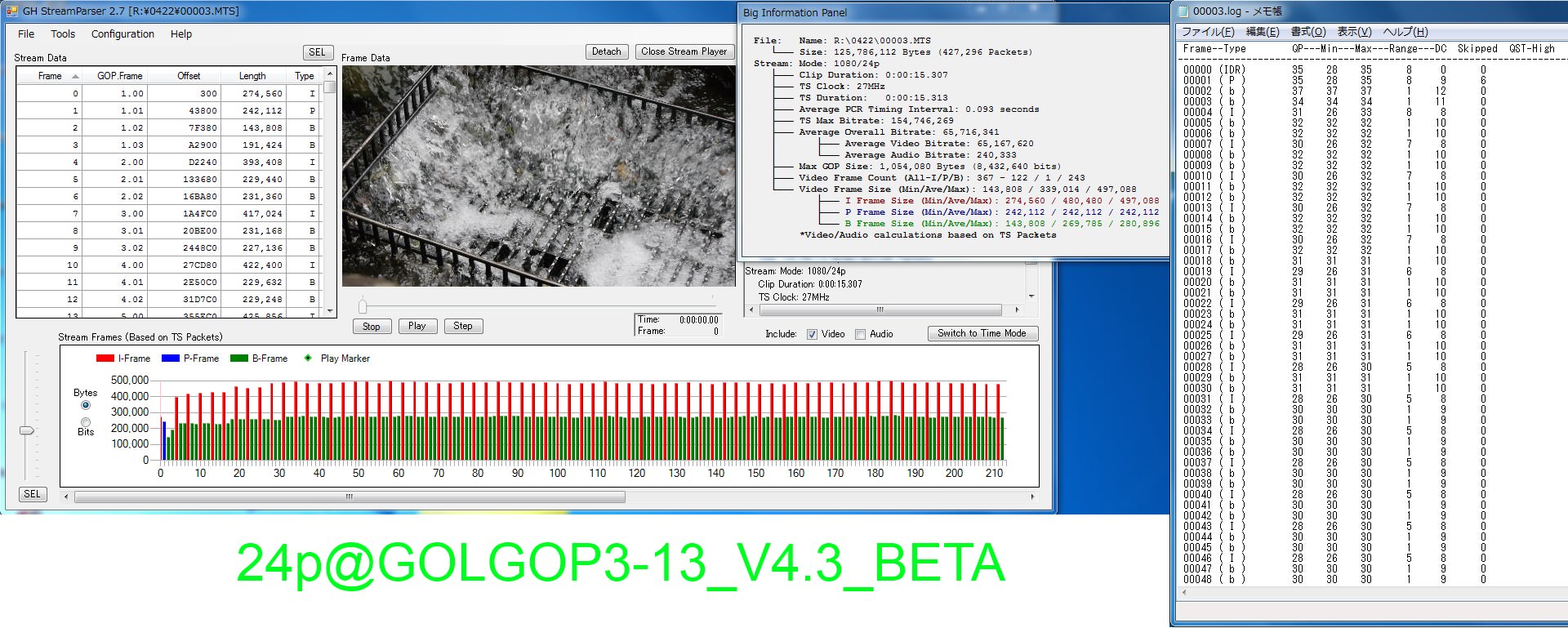Viewport: 1568px width, 628px height.
Task: Click the GH StreamParser title bar icon
Action: (x=11, y=11)
